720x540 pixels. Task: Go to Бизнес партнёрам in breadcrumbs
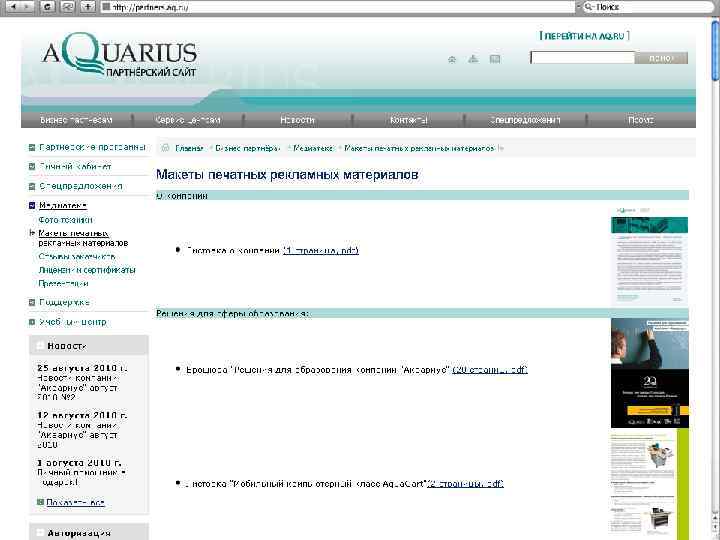coord(248,148)
